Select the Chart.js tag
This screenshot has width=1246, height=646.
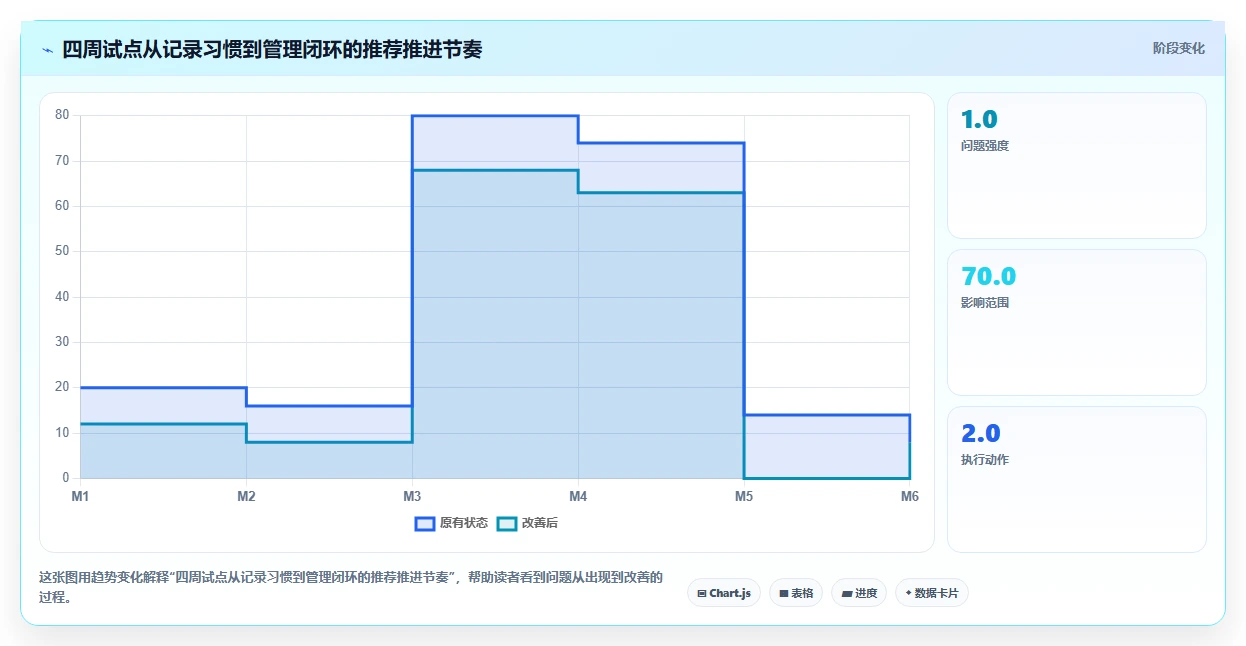[x=724, y=593]
